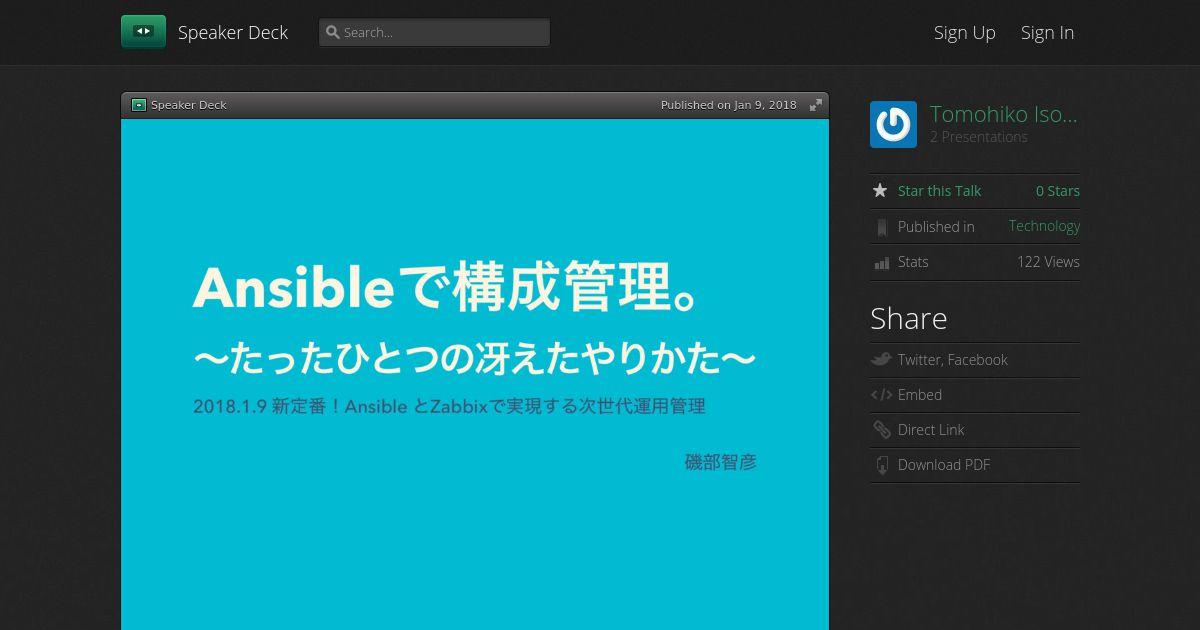
Task: Click the 0 Stars count
Action: (x=1058, y=191)
